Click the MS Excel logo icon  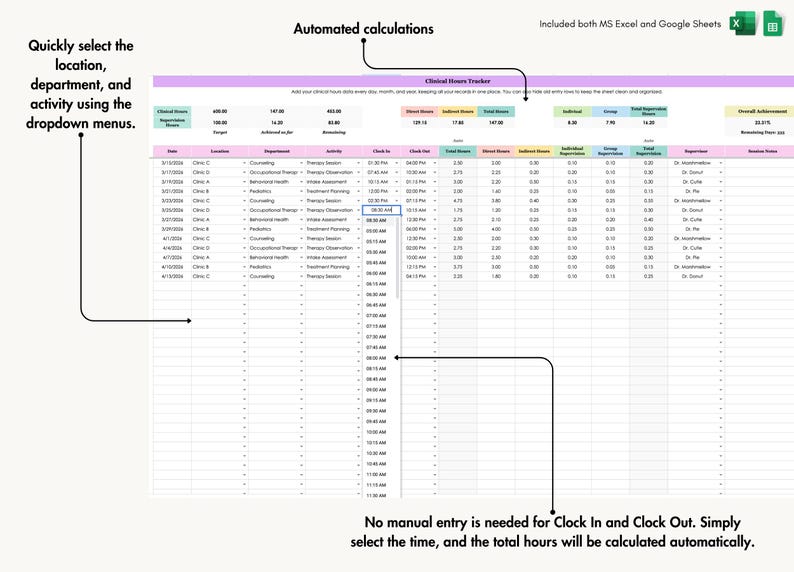tap(742, 23)
